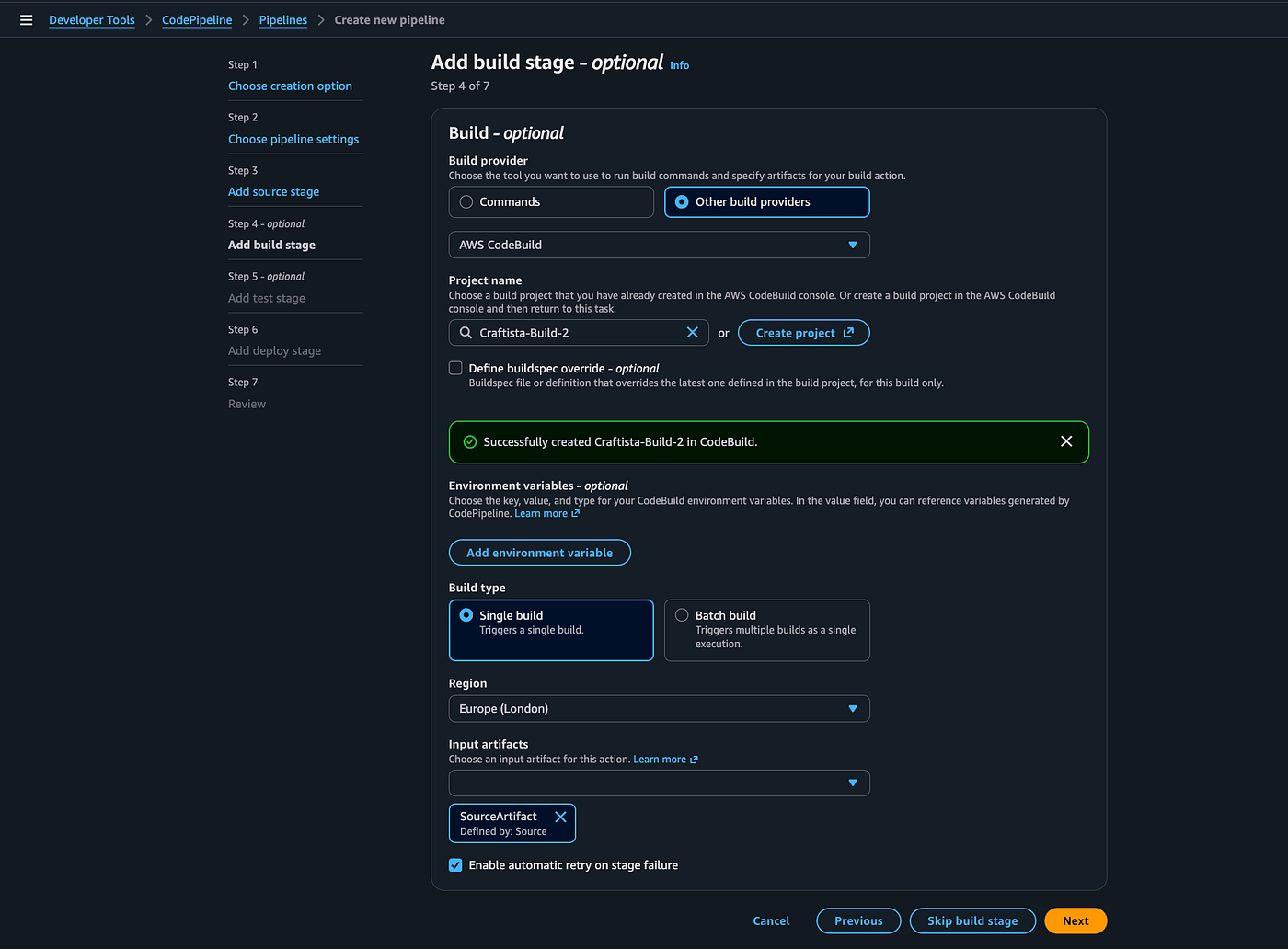Open Step 1 Choose creation option
Screen dimensions: 1288x949
(290, 86)
